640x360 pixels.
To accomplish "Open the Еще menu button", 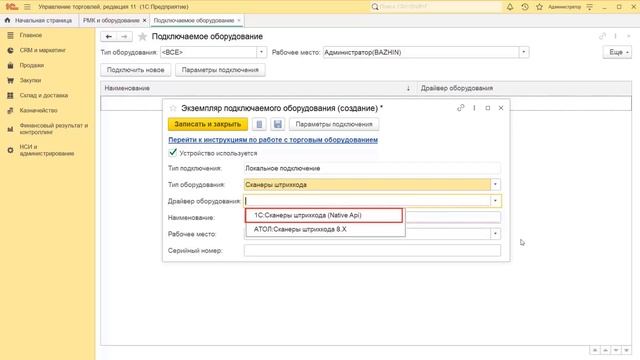I will (x=617, y=52).
